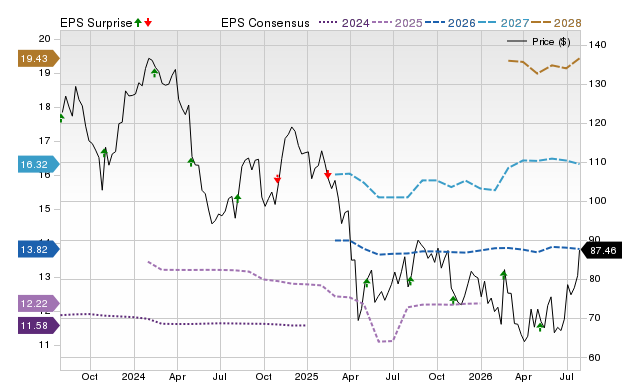Click red surprise arrow in late October 2024
Screen dimensions: 640x382
[277, 179]
